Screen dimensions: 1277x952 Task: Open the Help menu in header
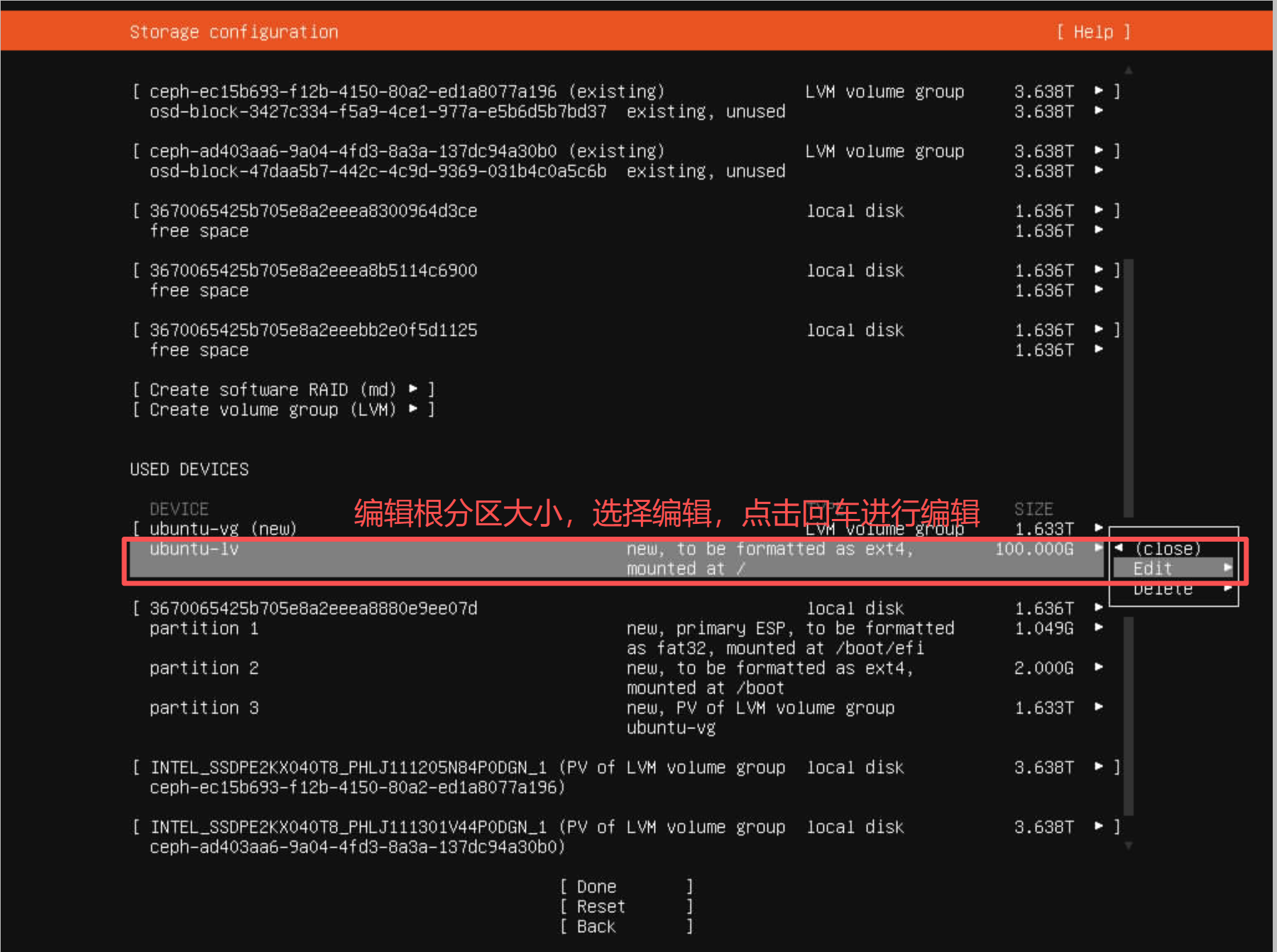[x=1092, y=32]
